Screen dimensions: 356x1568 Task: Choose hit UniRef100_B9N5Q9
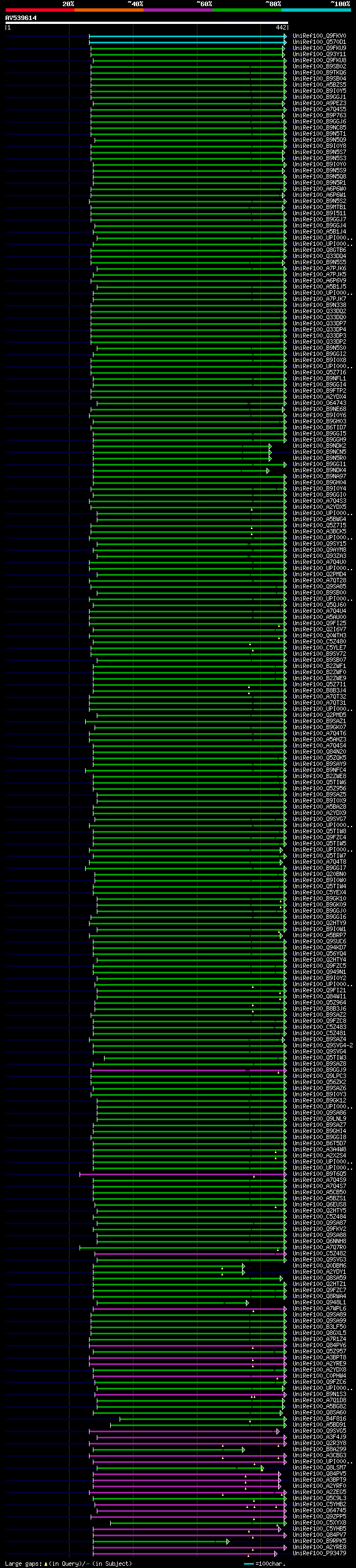319,140
